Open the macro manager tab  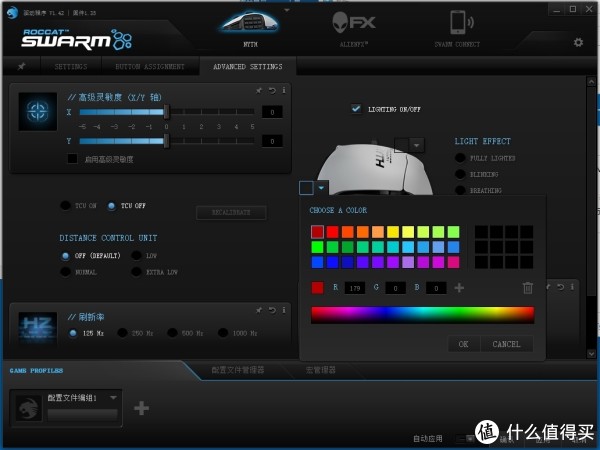pos(321,370)
